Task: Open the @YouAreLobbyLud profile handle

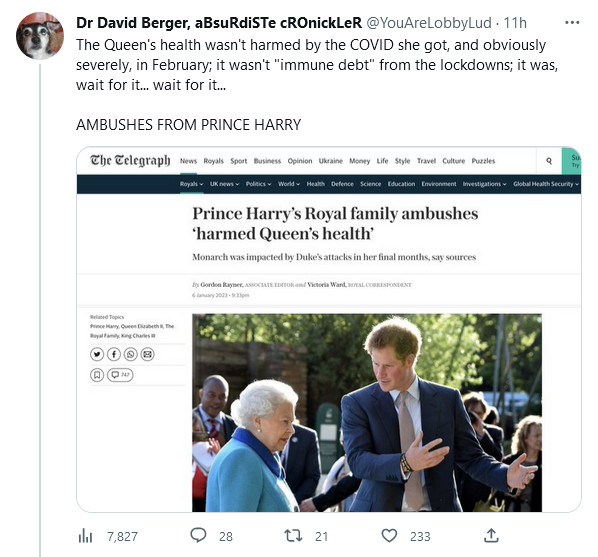Action: [429, 23]
